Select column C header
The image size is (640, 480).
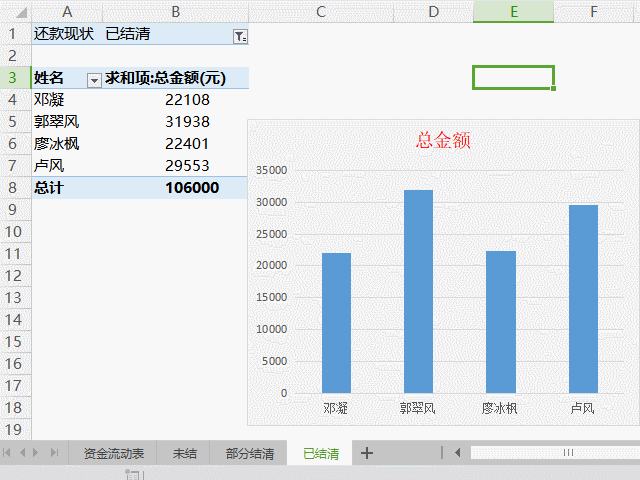[x=321, y=11]
